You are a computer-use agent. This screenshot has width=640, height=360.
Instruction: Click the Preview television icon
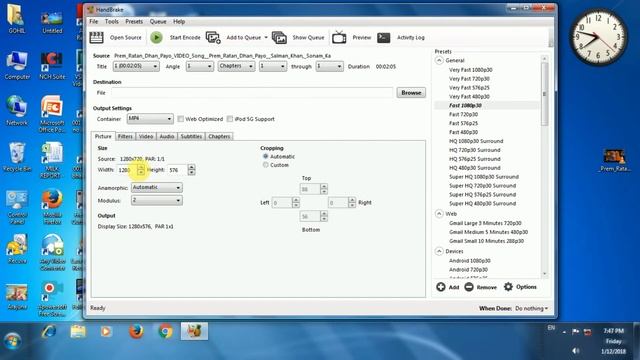[x=339, y=38]
